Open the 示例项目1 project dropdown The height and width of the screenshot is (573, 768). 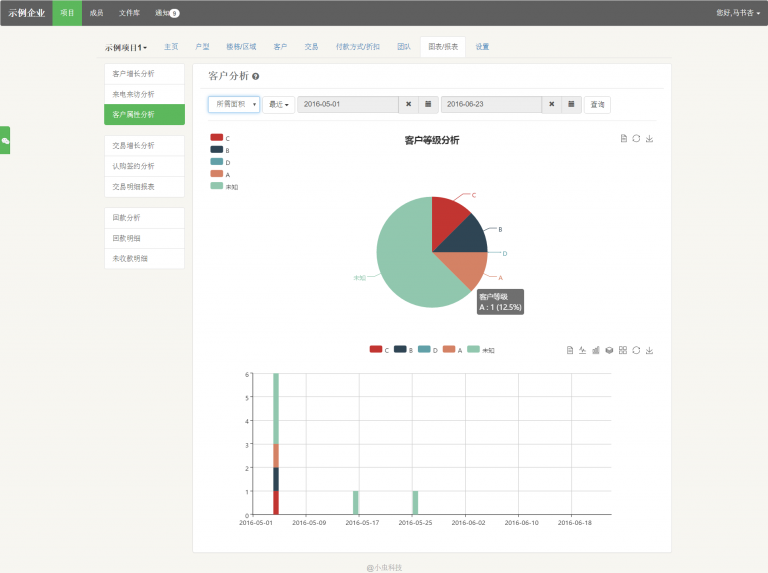[126, 47]
